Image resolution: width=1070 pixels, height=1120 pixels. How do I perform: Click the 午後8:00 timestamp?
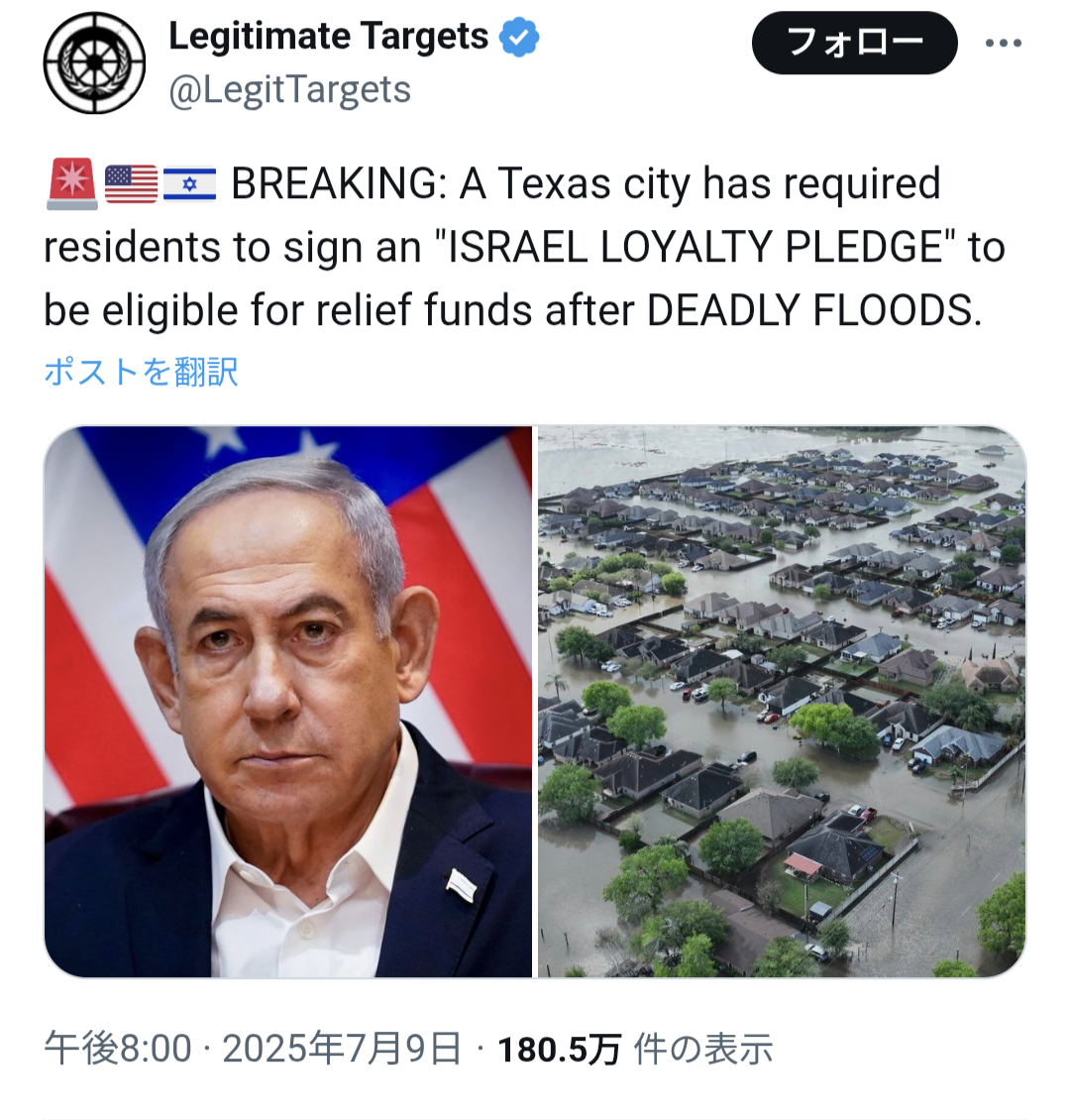(118, 1050)
